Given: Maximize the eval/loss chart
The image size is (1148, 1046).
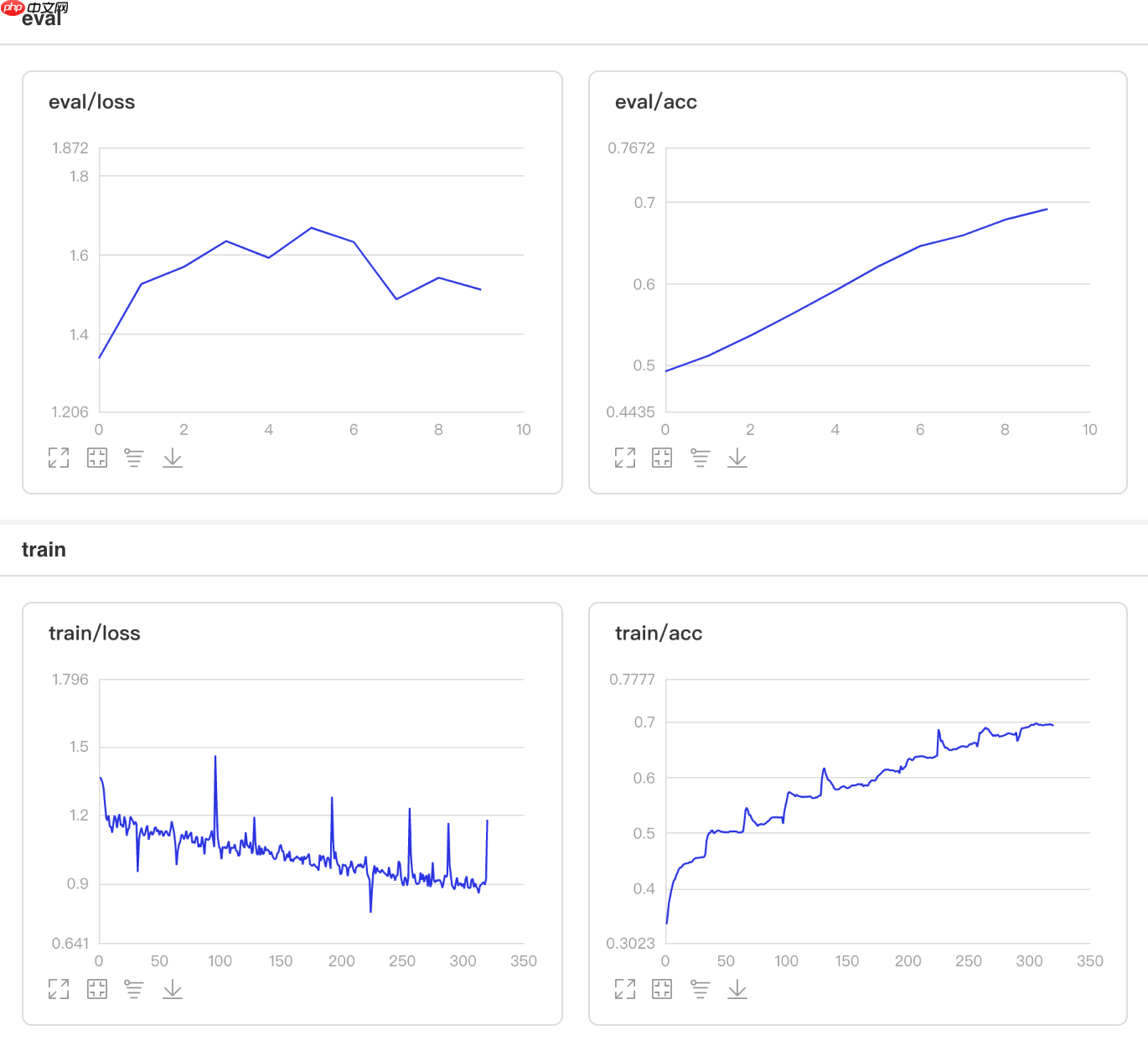Looking at the screenshot, I should [x=59, y=458].
